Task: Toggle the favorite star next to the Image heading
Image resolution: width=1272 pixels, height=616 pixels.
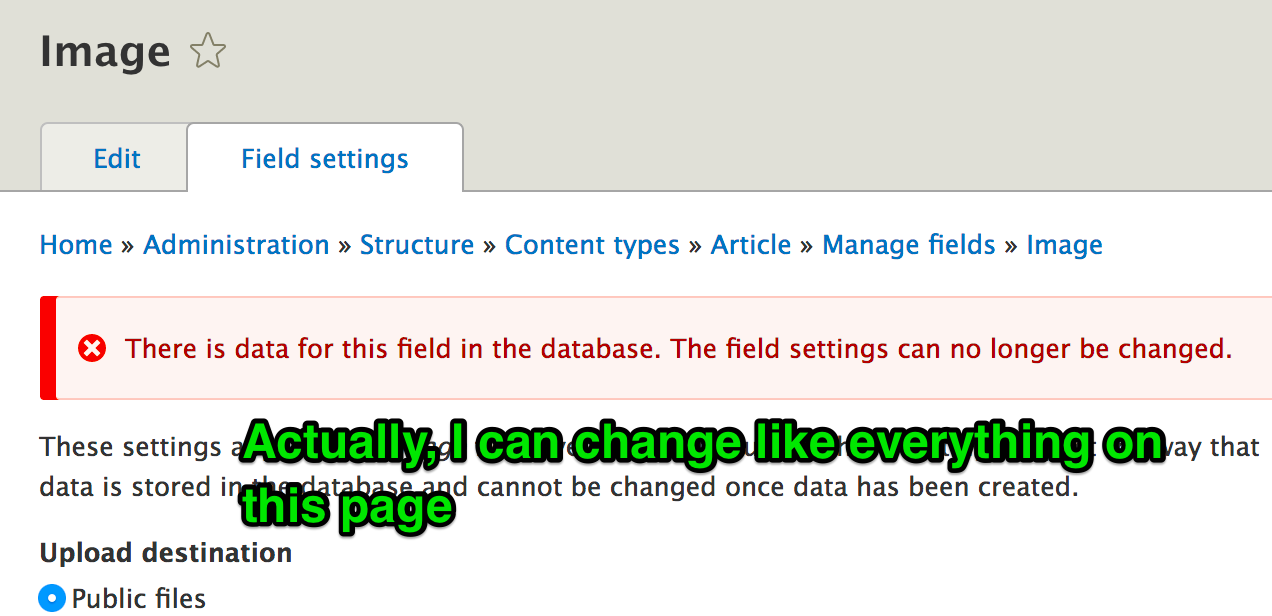Action: [x=207, y=50]
